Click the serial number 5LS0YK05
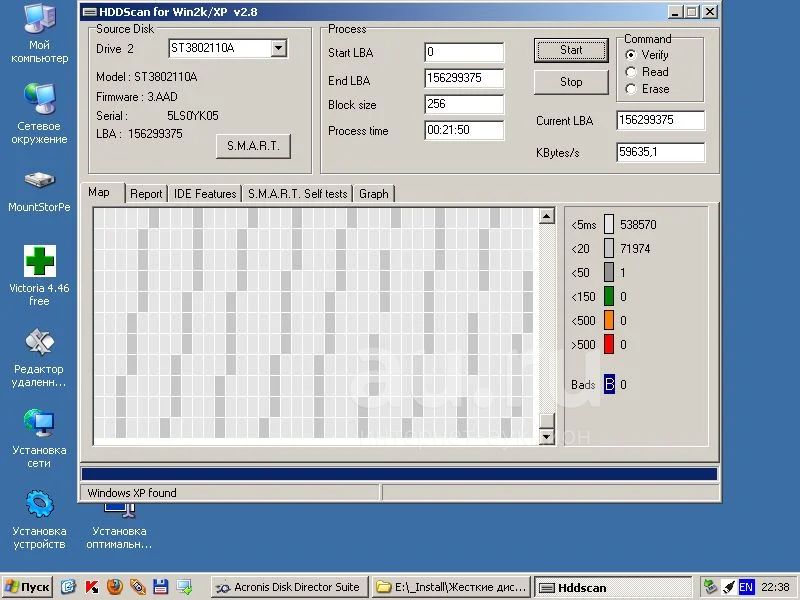Viewport: 800px width, 600px height. [193, 116]
